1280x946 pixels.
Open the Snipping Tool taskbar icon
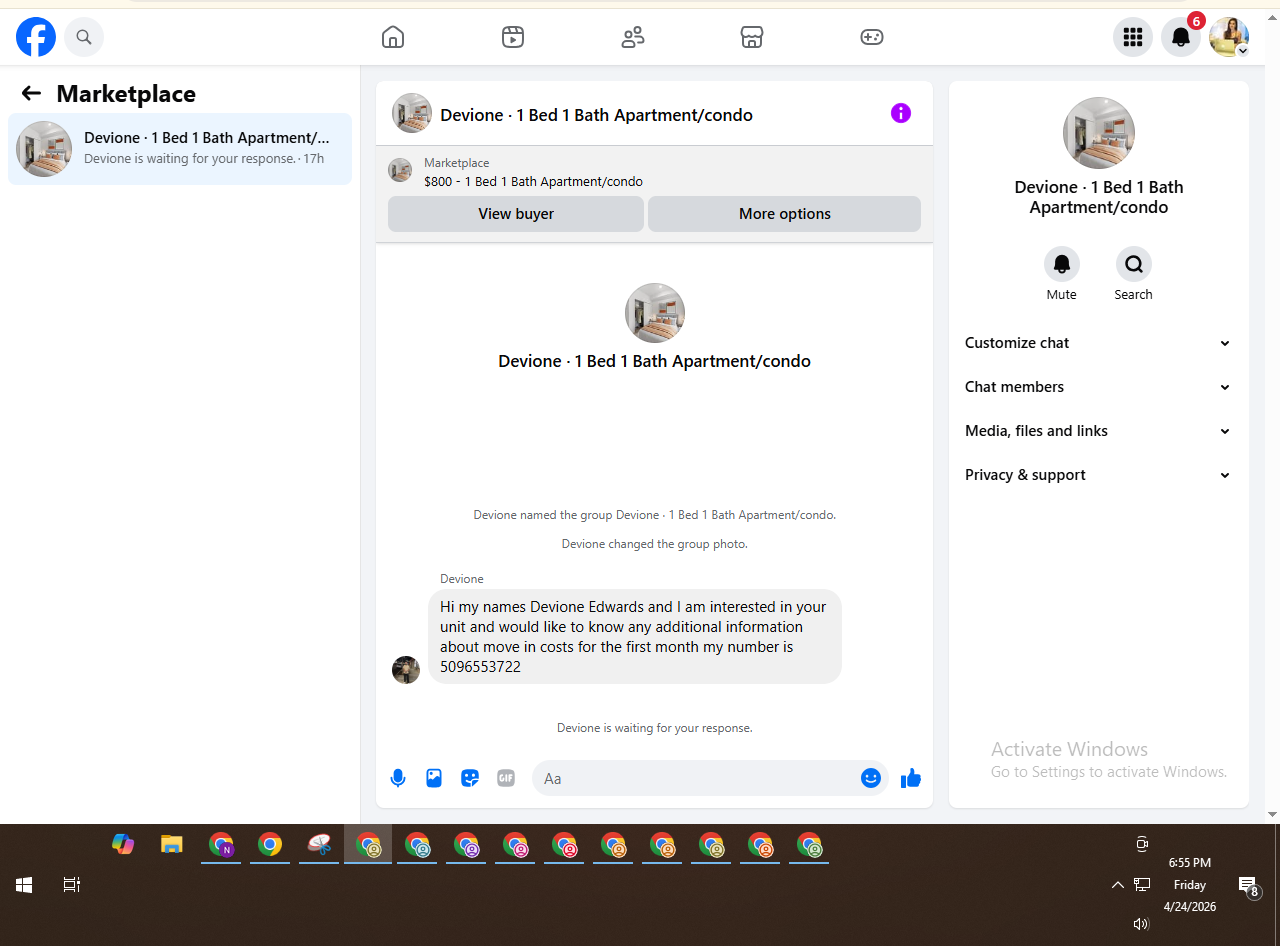[x=319, y=845]
